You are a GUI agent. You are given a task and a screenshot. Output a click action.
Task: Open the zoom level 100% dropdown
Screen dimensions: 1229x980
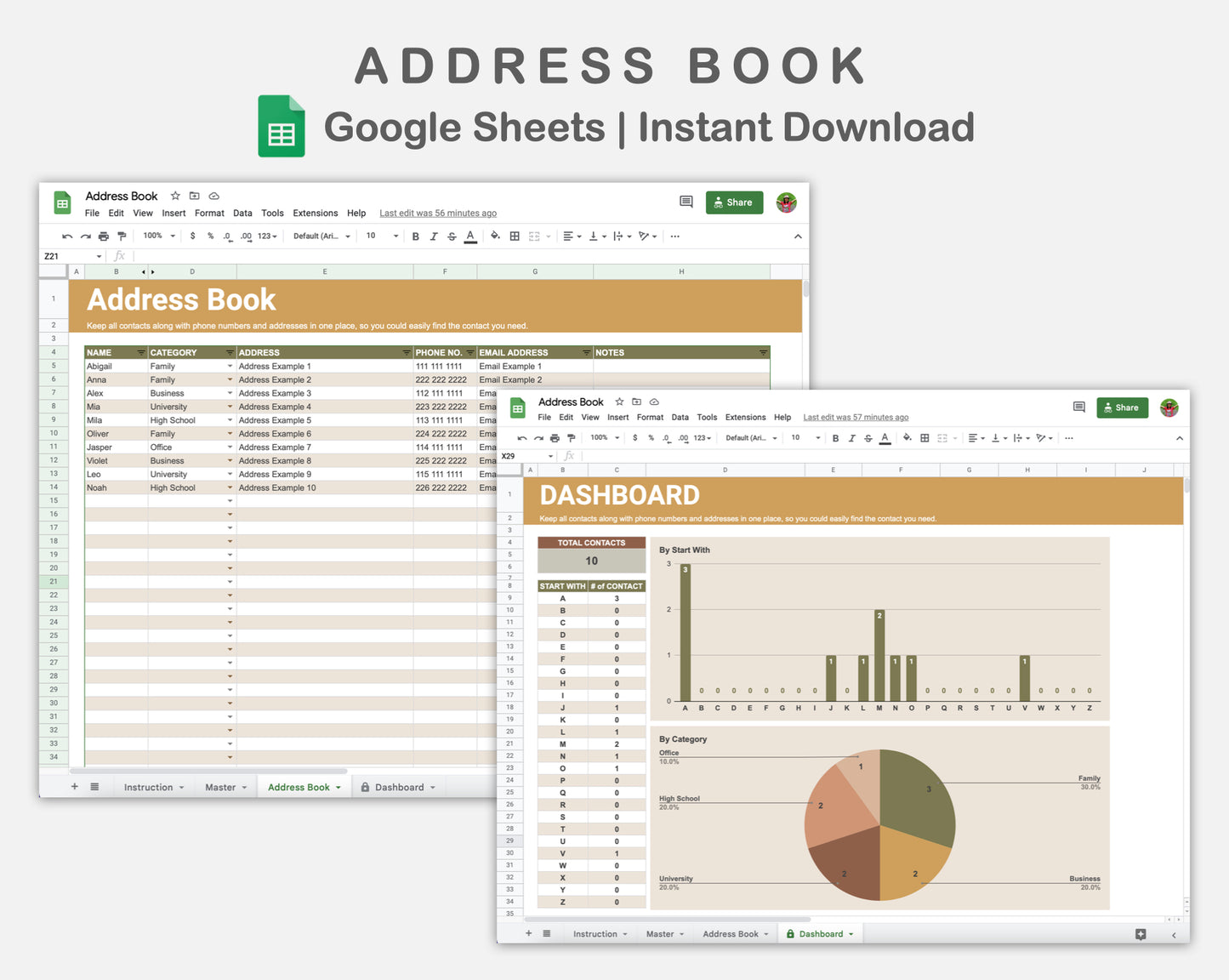click(x=156, y=236)
